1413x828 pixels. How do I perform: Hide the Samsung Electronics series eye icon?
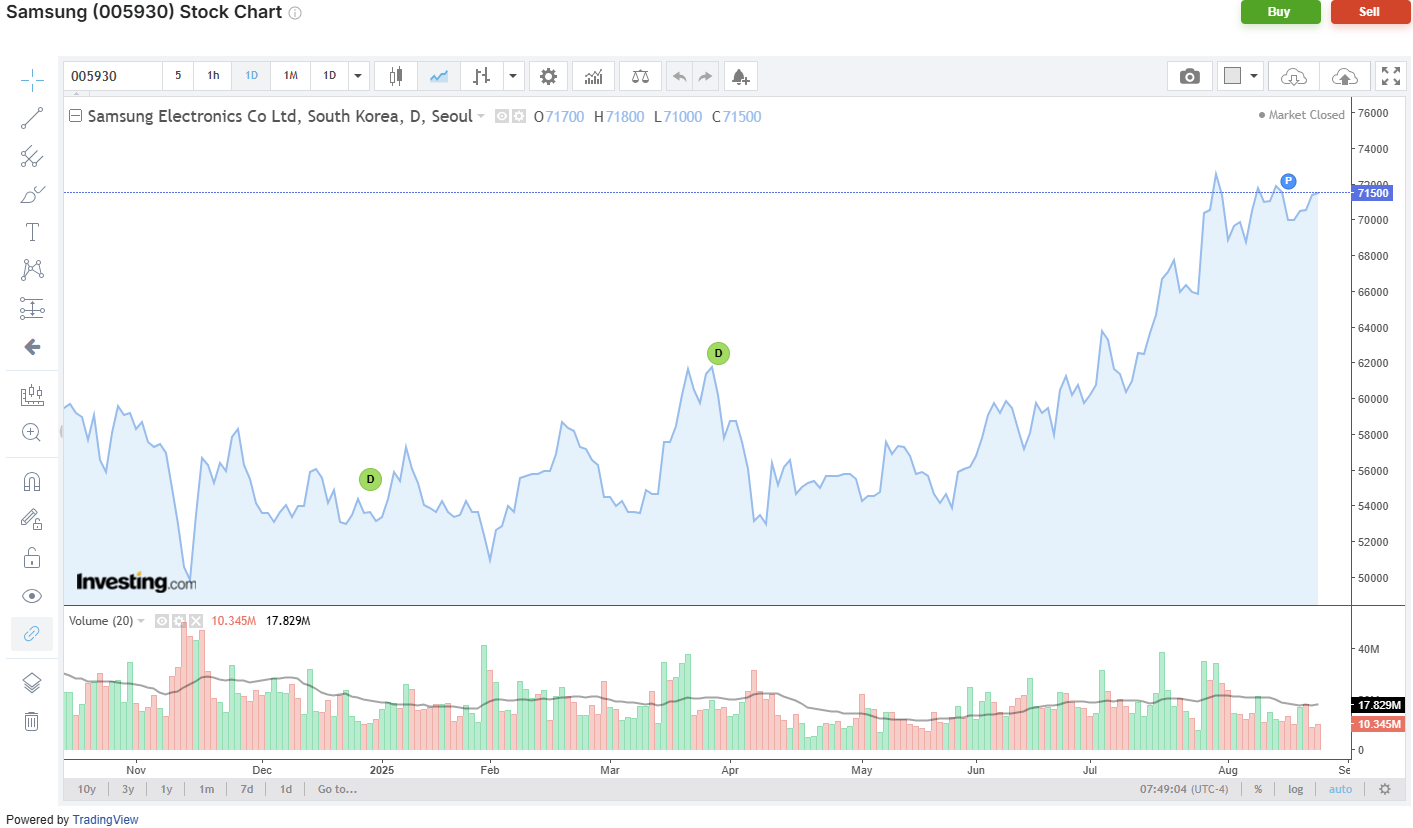pos(503,116)
